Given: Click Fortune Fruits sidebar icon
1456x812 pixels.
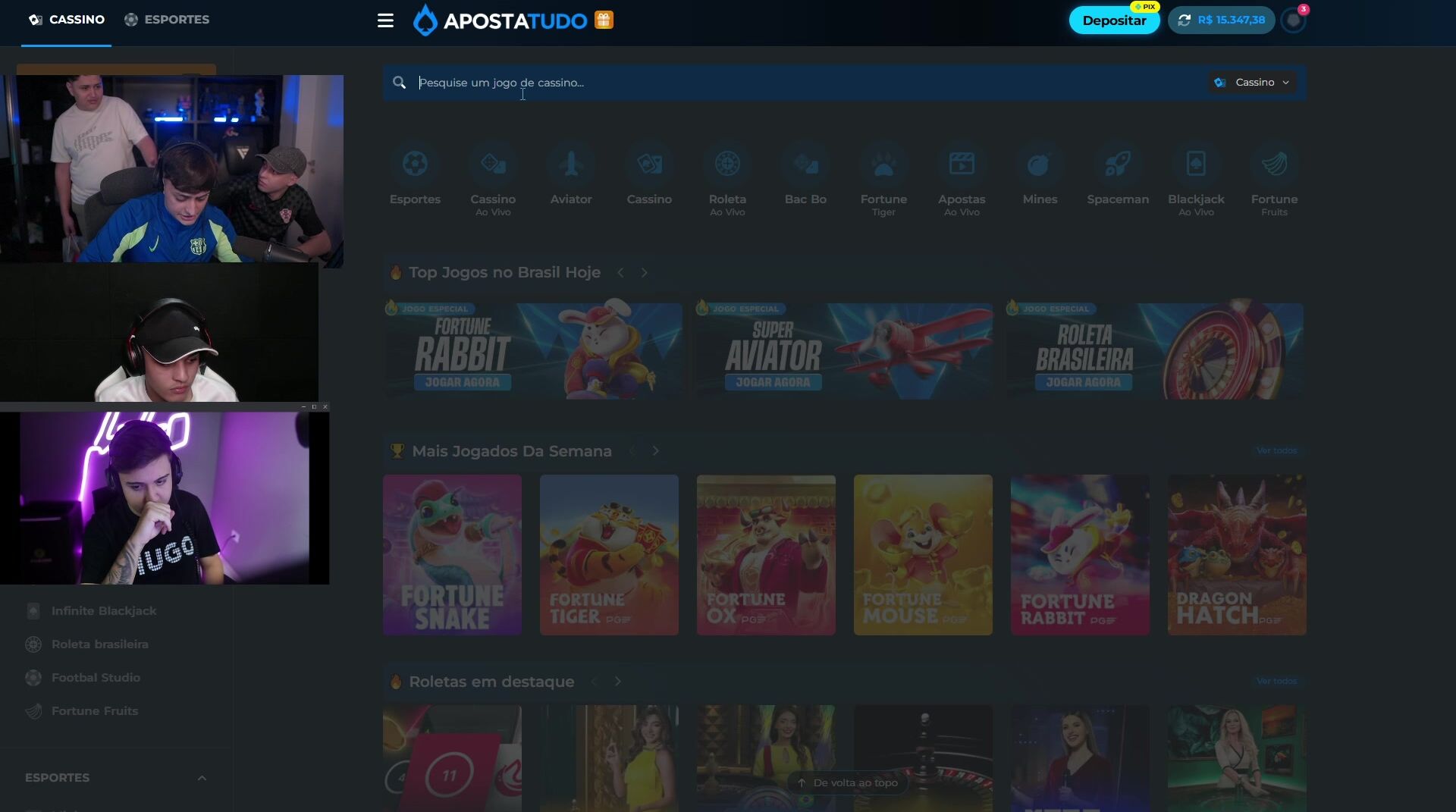Looking at the screenshot, I should pyautogui.click(x=33, y=711).
